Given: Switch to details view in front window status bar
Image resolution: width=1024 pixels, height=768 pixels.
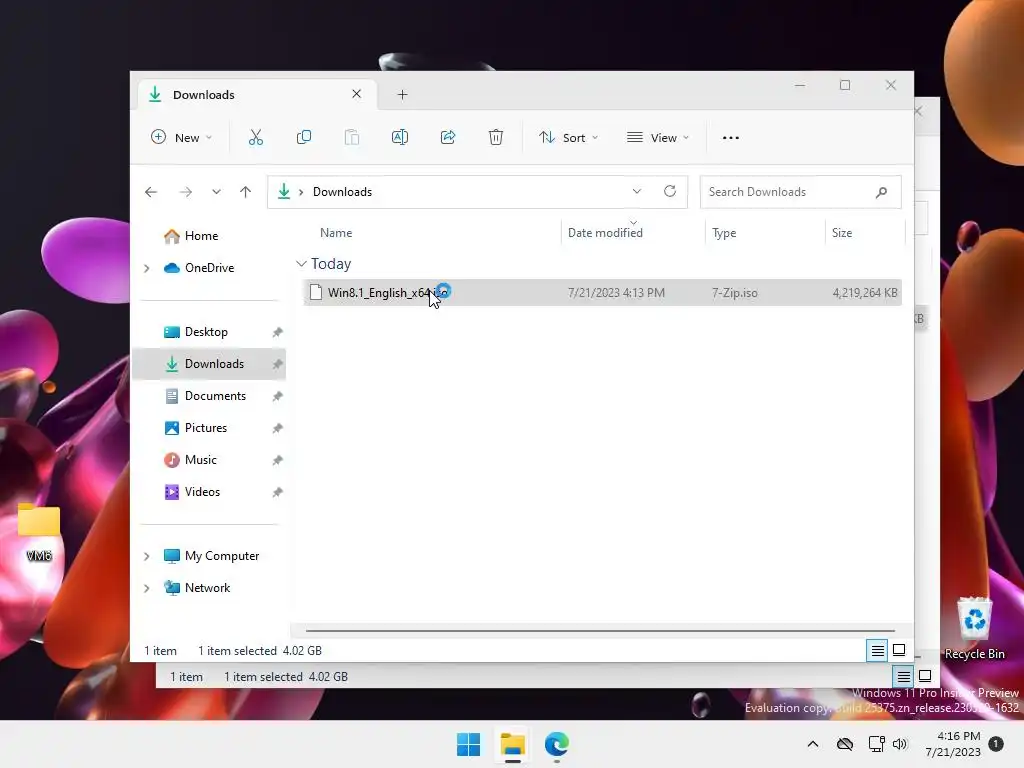Looking at the screenshot, I should (x=877, y=650).
